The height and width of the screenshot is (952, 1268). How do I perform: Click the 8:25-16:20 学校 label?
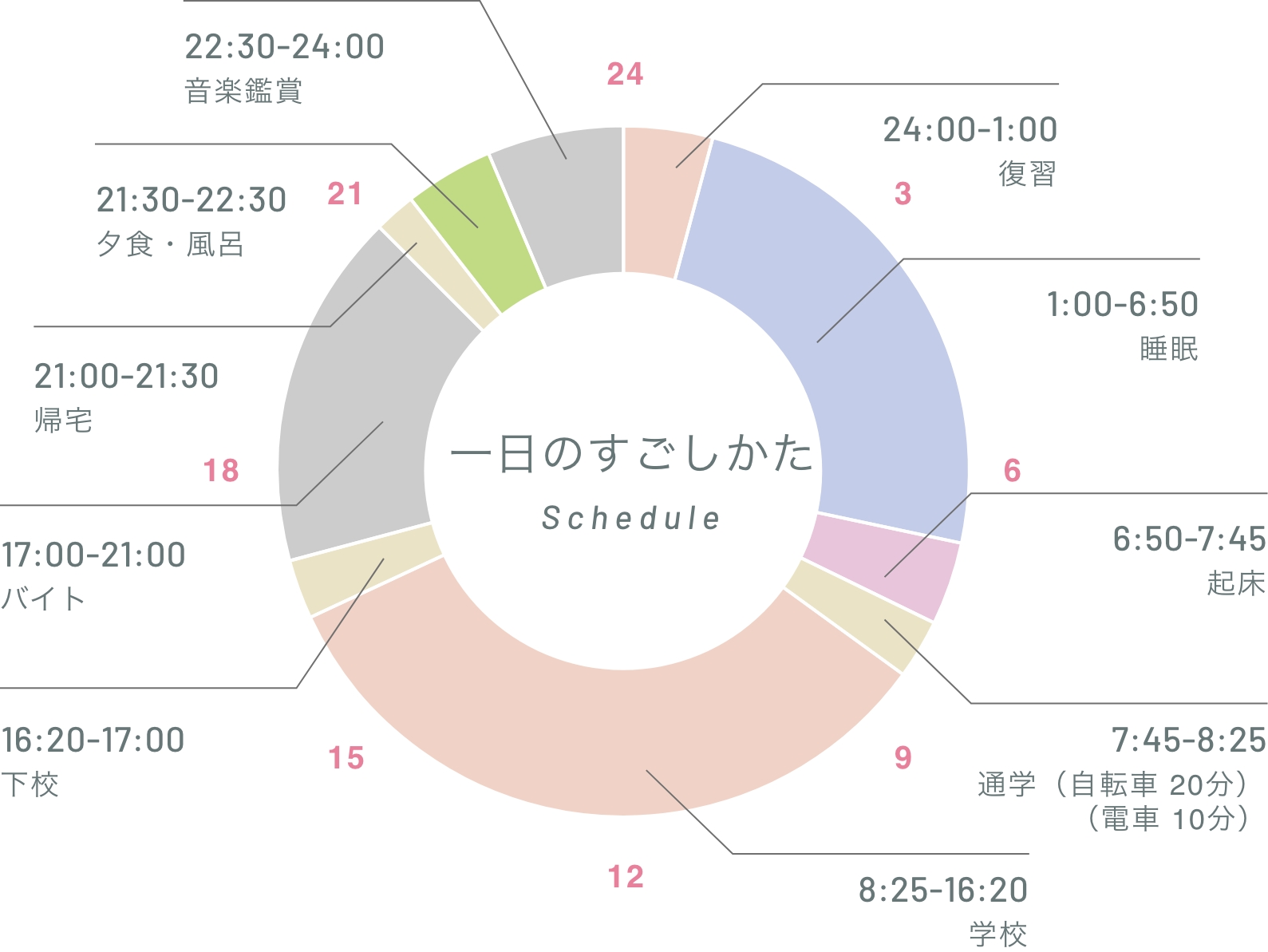pos(943,911)
